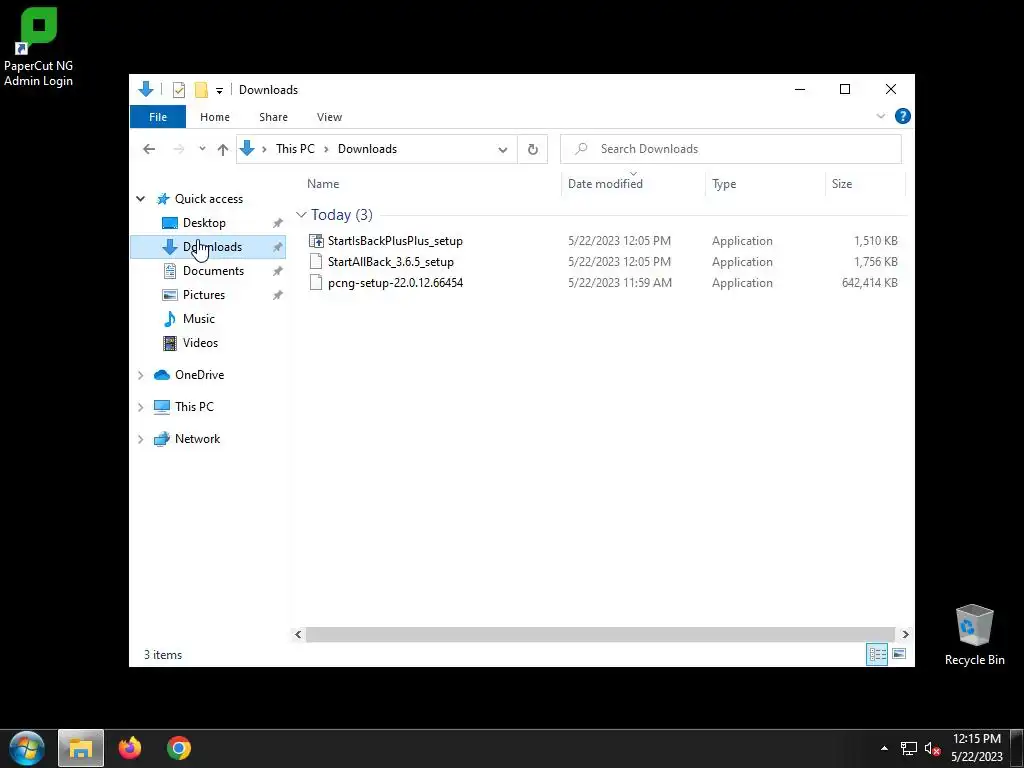This screenshot has height=768, width=1024.
Task: Click the Search Downloads field
Action: click(x=731, y=149)
